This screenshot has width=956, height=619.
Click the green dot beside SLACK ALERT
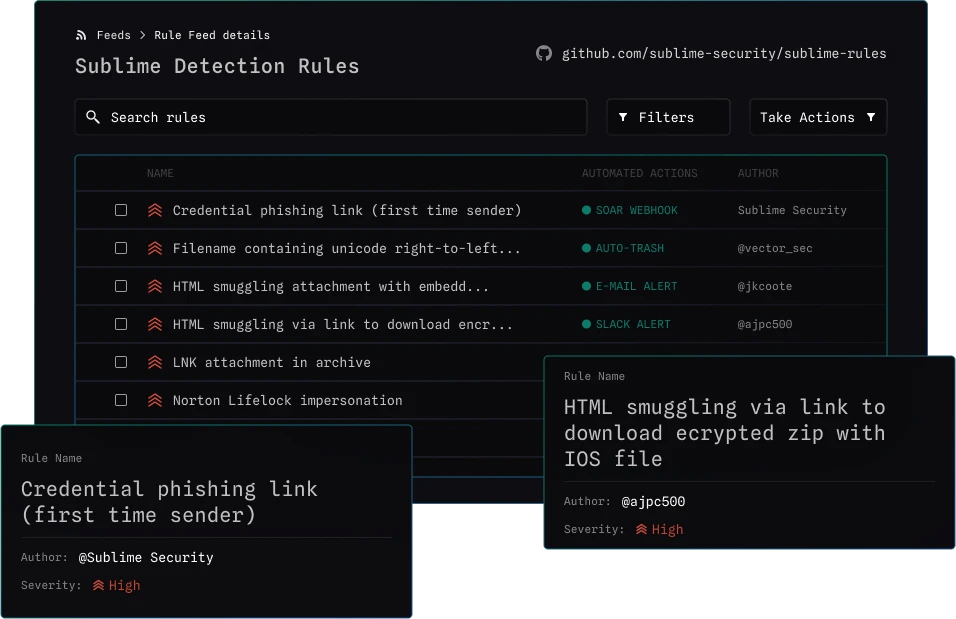[x=587, y=324]
